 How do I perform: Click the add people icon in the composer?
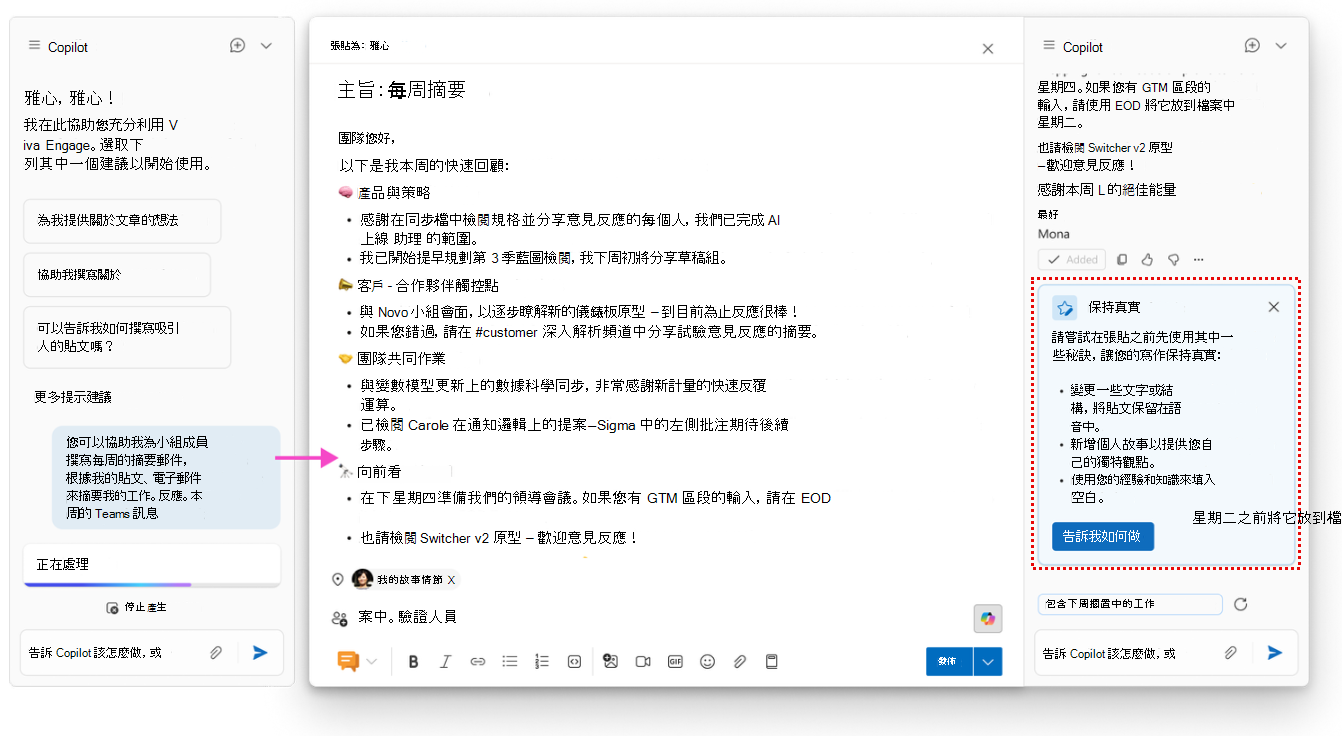pyautogui.click(x=339, y=618)
